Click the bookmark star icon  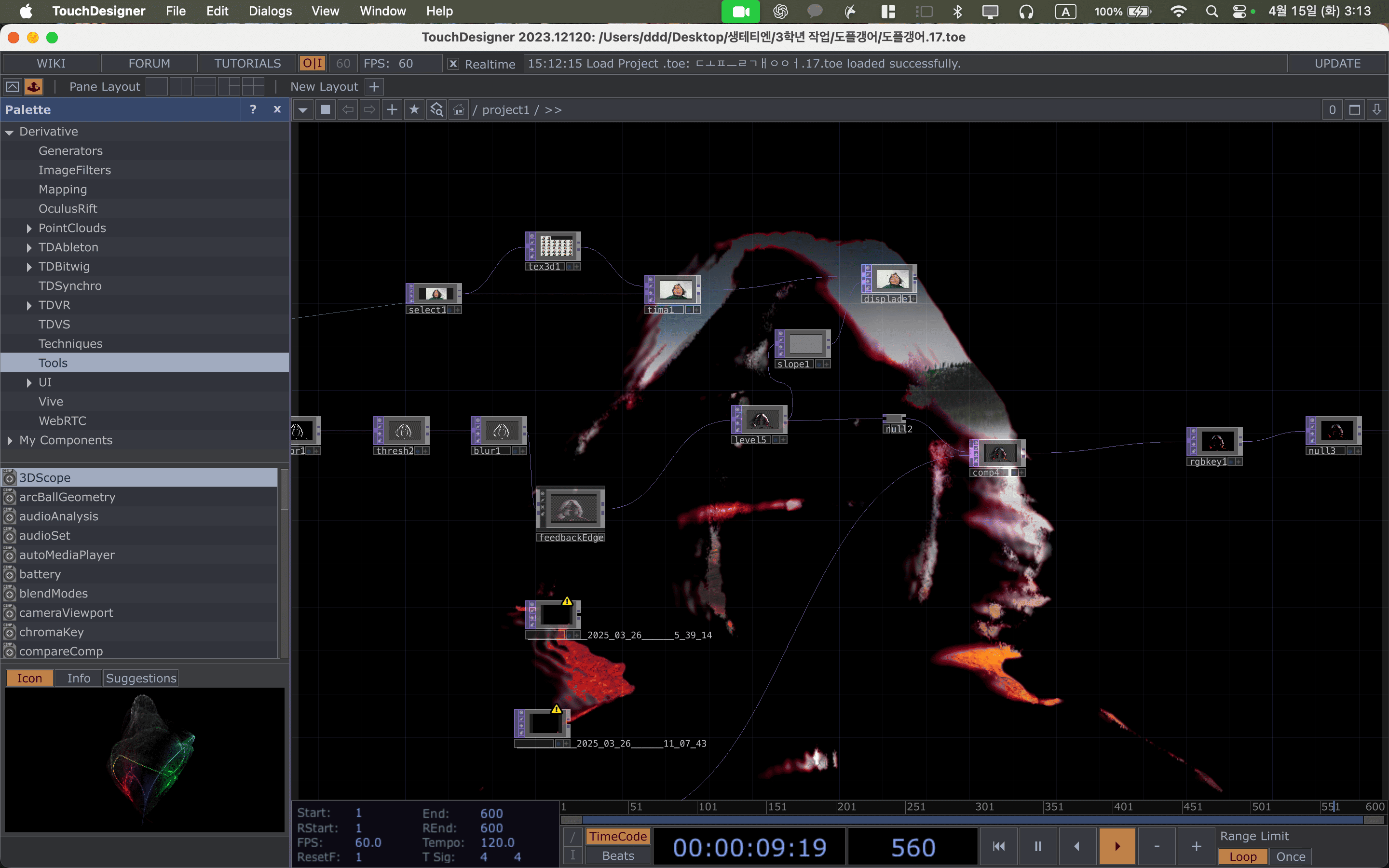coord(414,109)
